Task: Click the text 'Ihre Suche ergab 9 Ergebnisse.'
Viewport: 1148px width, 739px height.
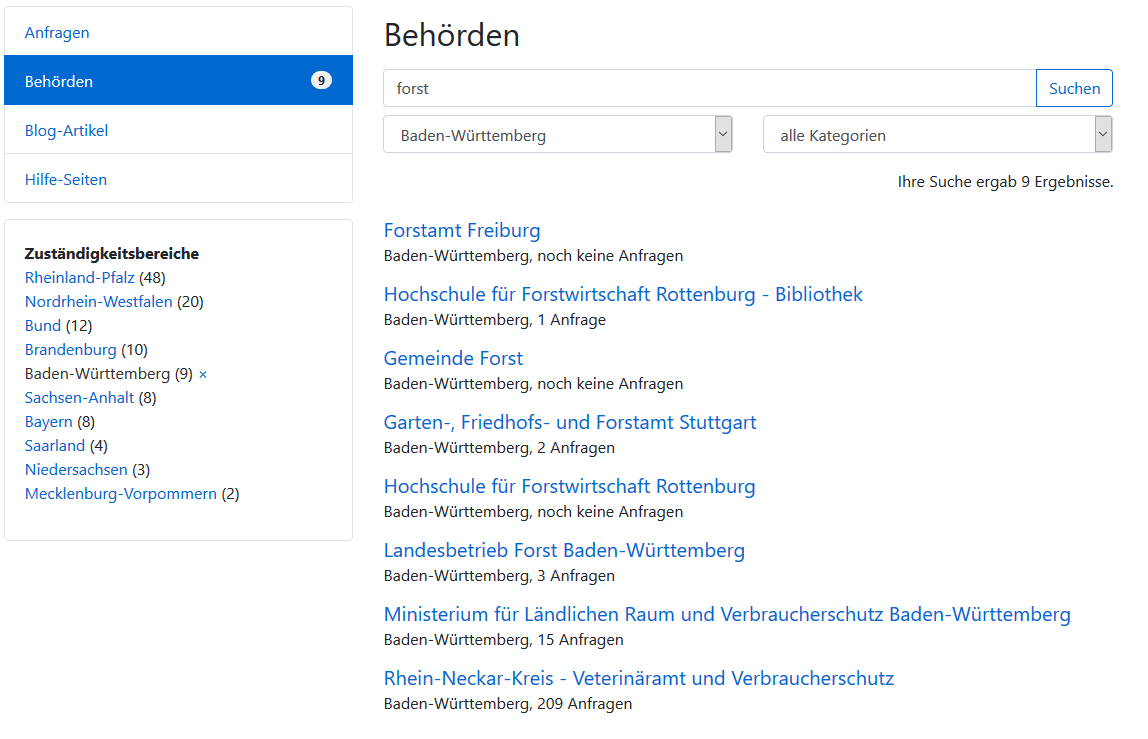Action: (x=1005, y=182)
